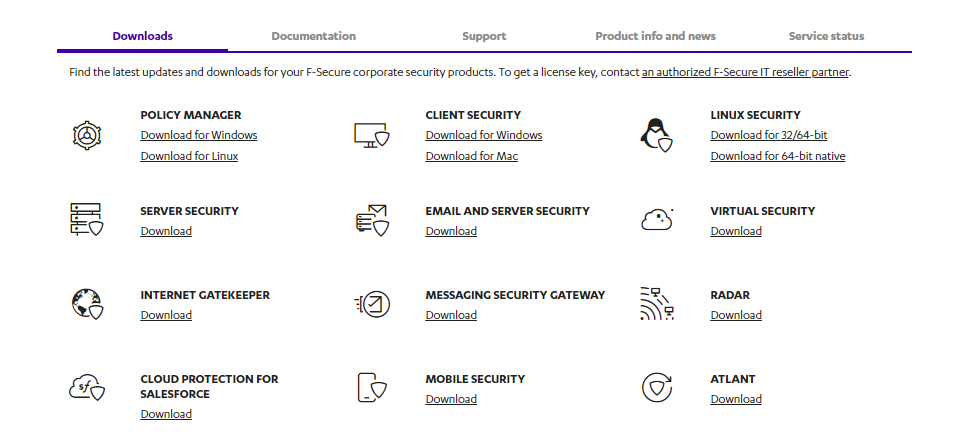Click the Cloud Protection for Salesforce icon
The width and height of the screenshot is (958, 443).
(x=87, y=387)
